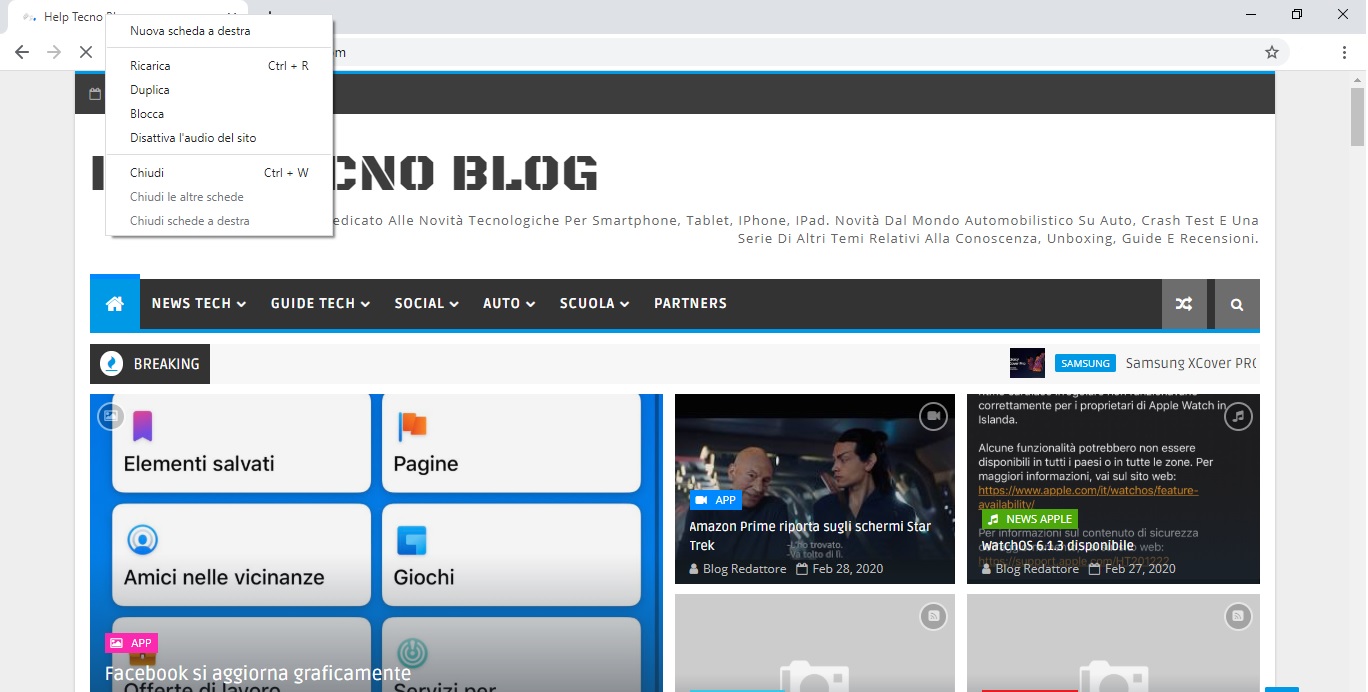Click the page vertical scrollbar thumb
The image size is (1368, 692).
pos(1357,118)
